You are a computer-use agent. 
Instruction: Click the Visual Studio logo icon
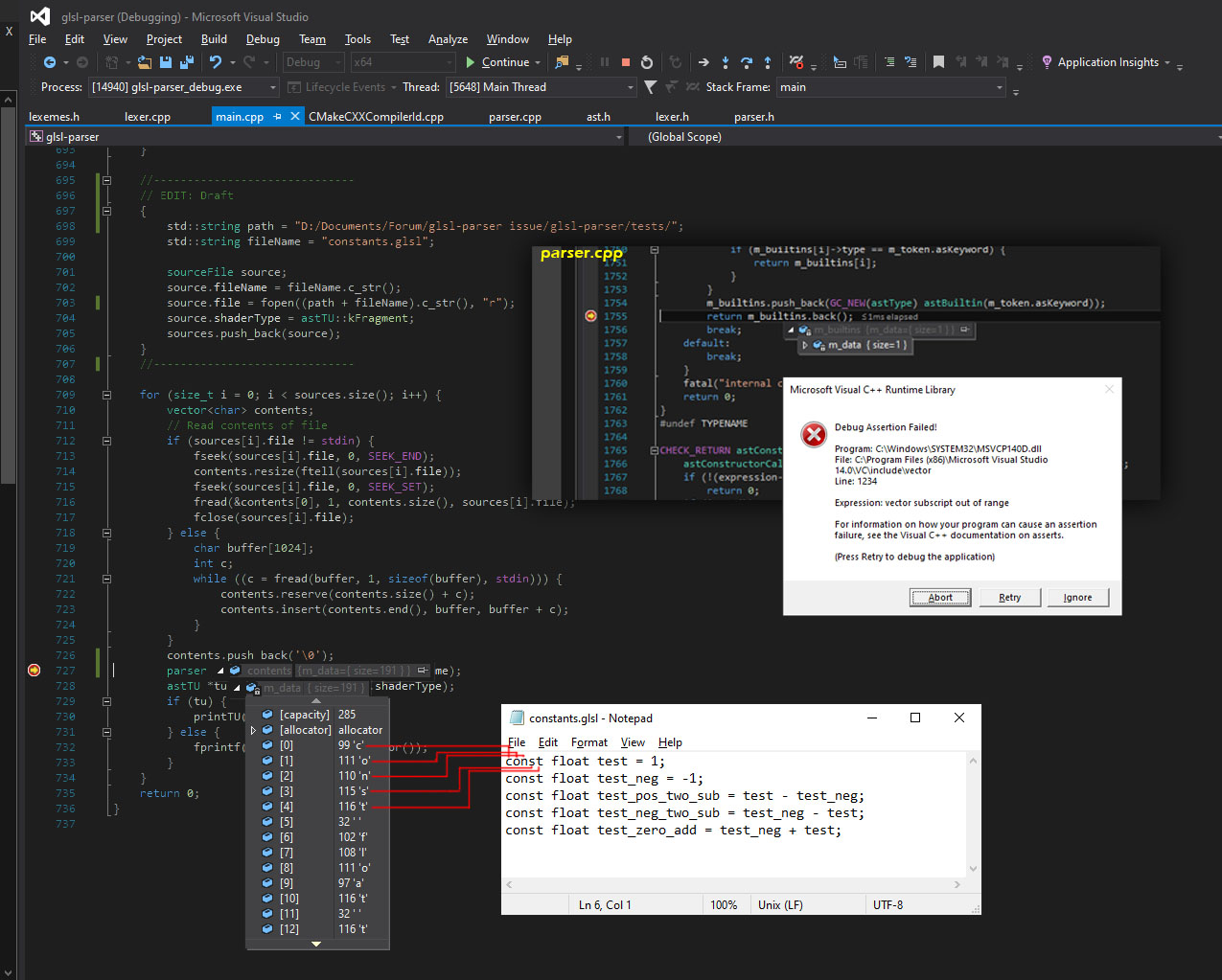pos(39,16)
